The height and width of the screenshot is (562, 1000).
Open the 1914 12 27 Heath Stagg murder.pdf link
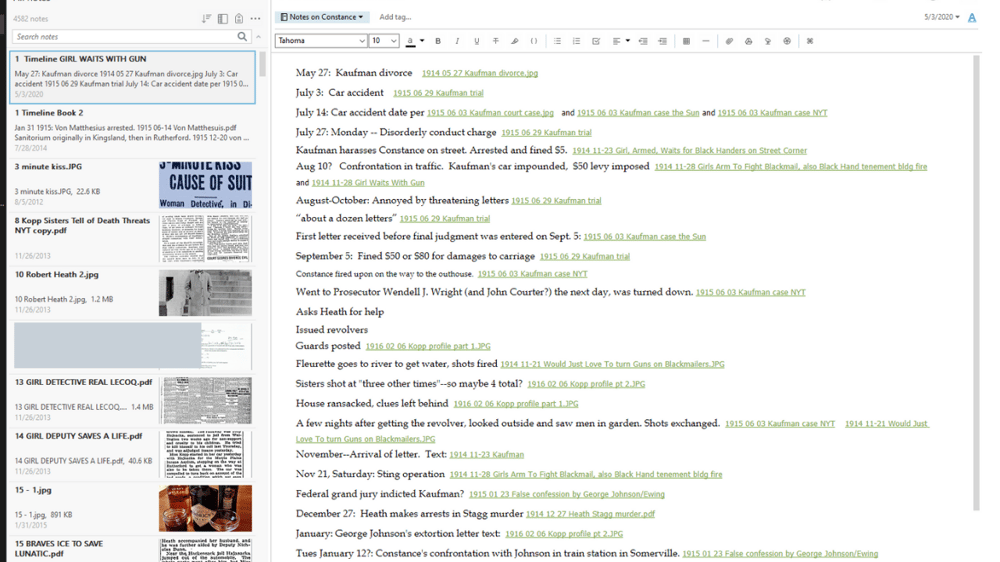[x=590, y=514]
